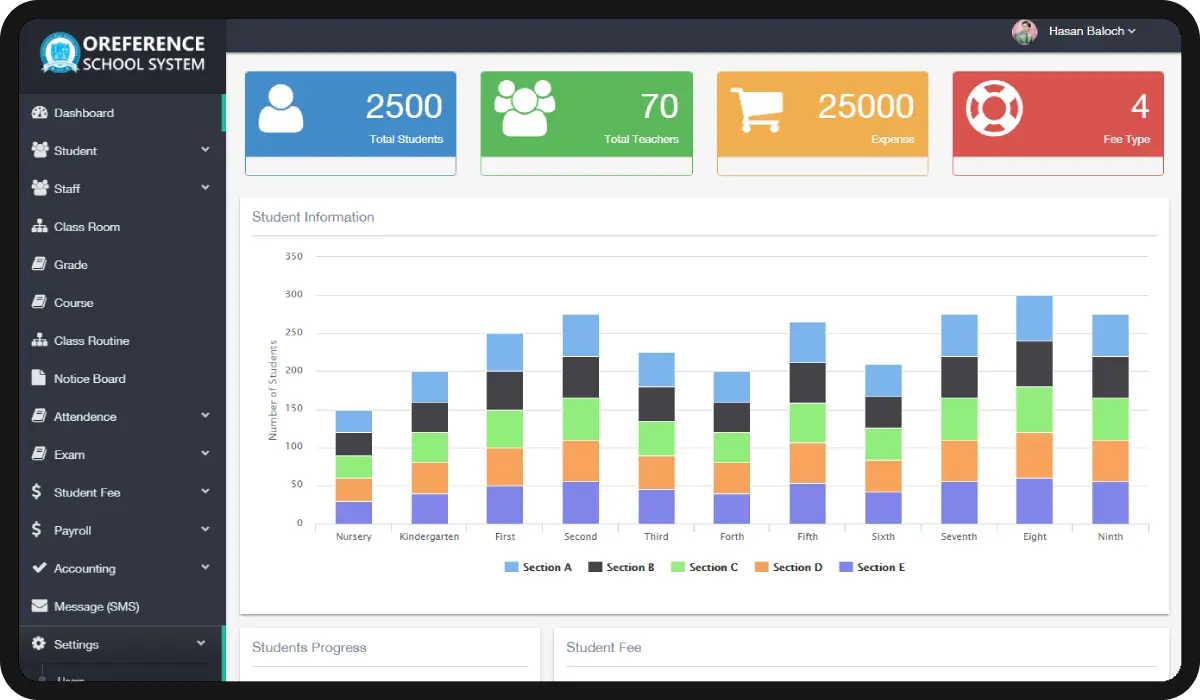Expand the Exam menu arrow
Image resolution: width=1200 pixels, height=700 pixels.
(x=205, y=454)
